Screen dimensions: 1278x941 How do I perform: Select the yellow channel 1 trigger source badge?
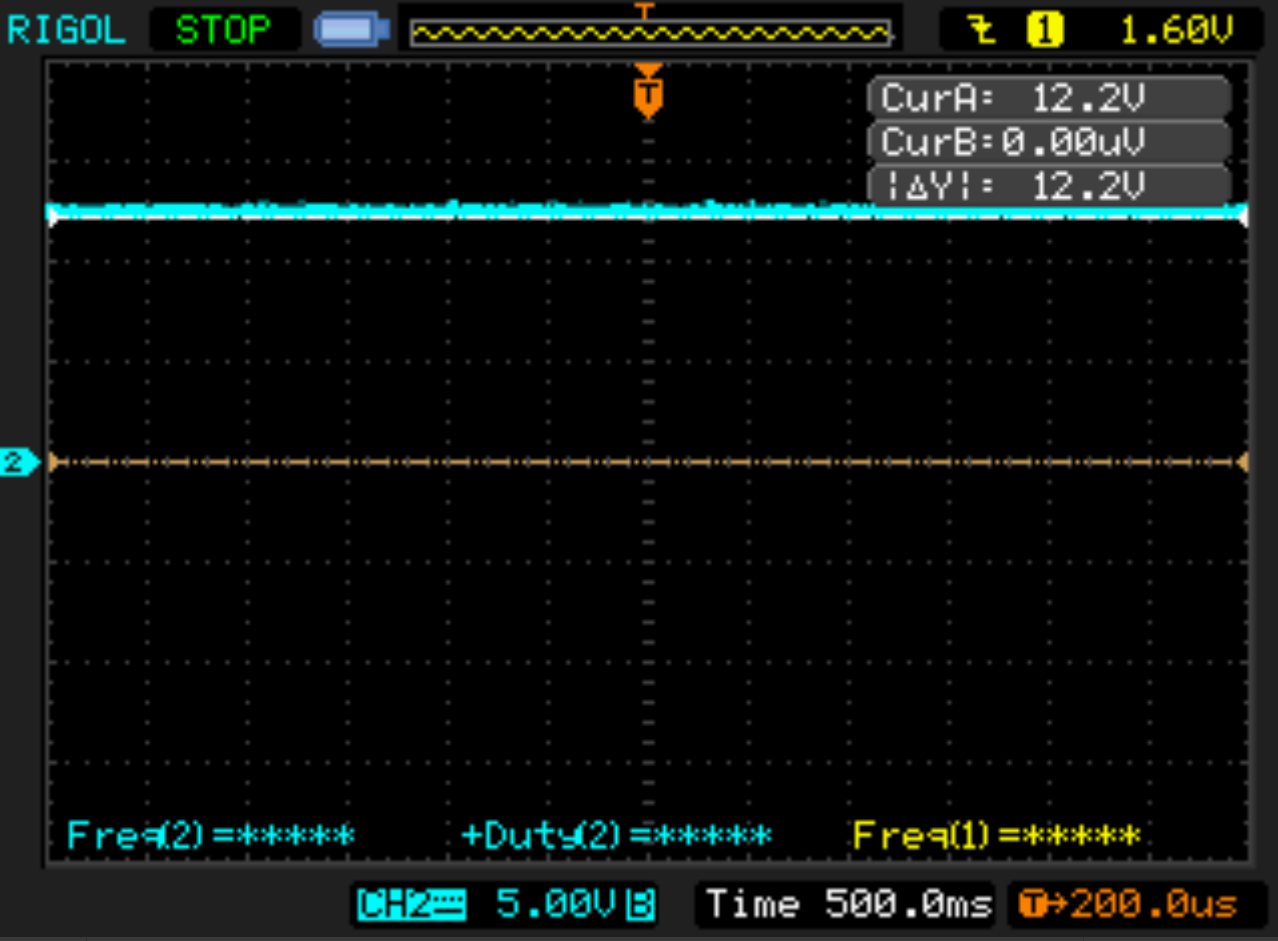tap(1044, 32)
